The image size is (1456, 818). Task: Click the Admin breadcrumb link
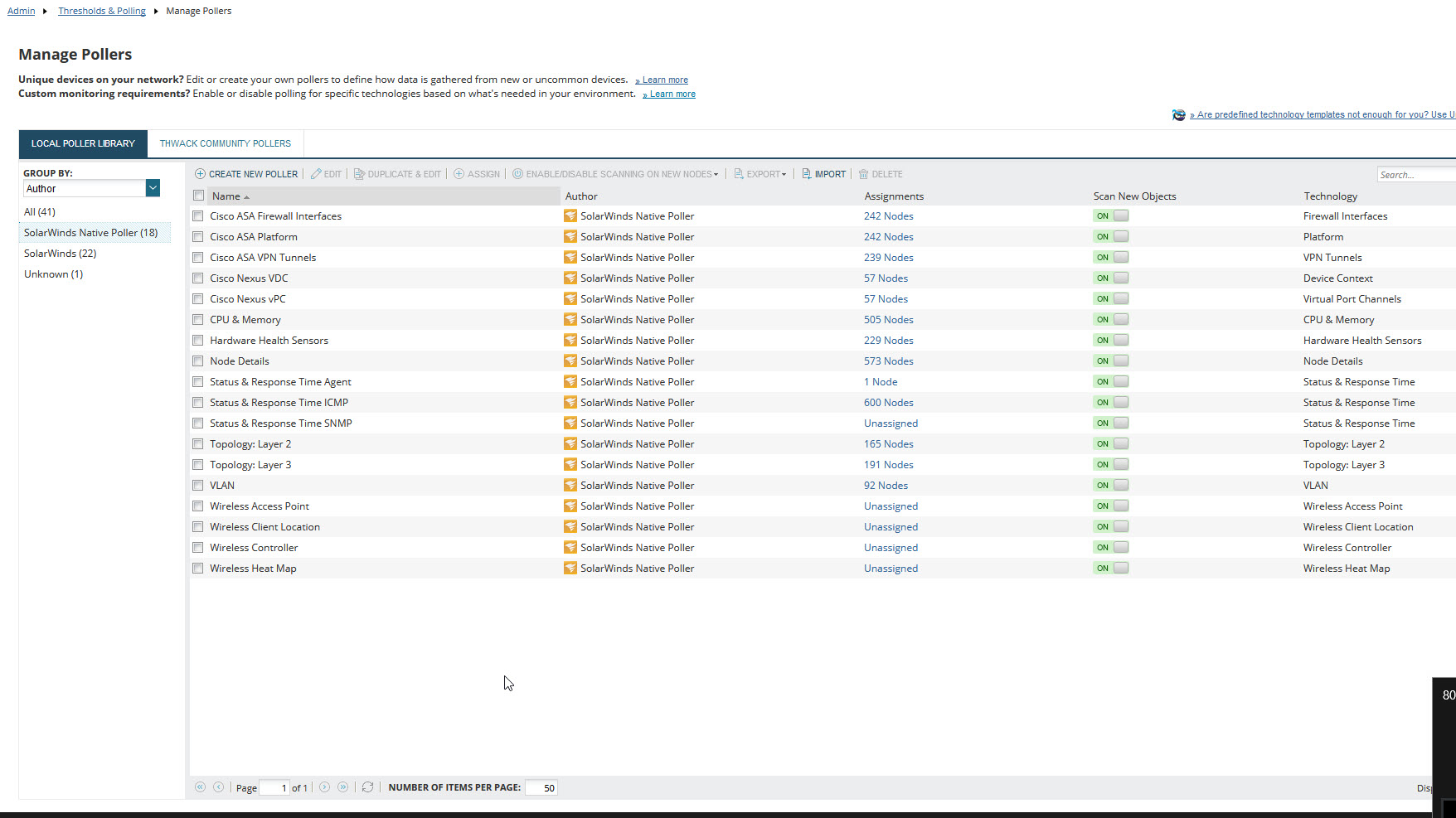click(22, 11)
